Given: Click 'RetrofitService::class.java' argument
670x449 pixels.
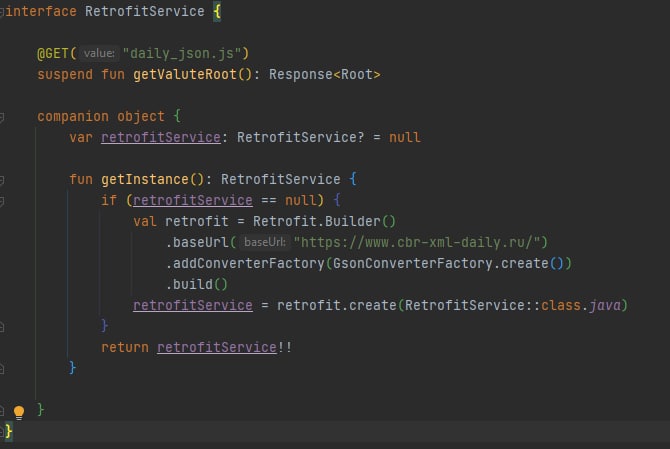Looking at the screenshot, I should point(512,305).
